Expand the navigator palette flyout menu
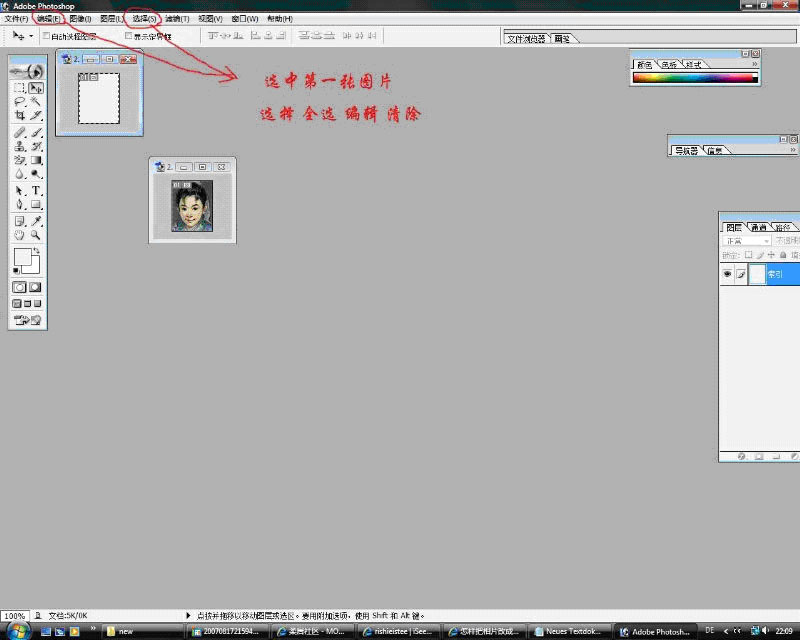This screenshot has height=640, width=800. 793,150
